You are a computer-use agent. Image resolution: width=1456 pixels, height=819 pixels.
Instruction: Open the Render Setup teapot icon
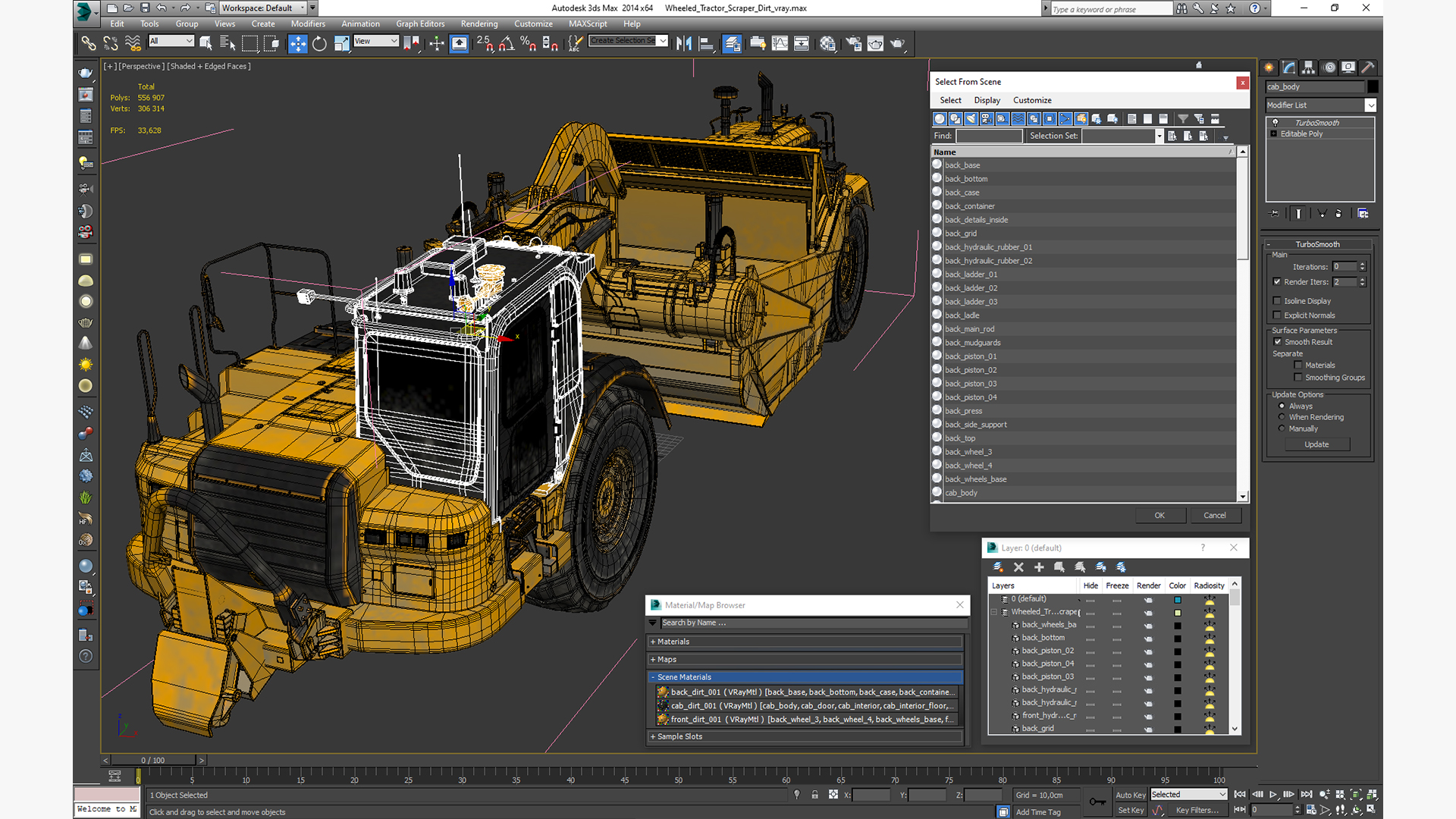(853, 43)
